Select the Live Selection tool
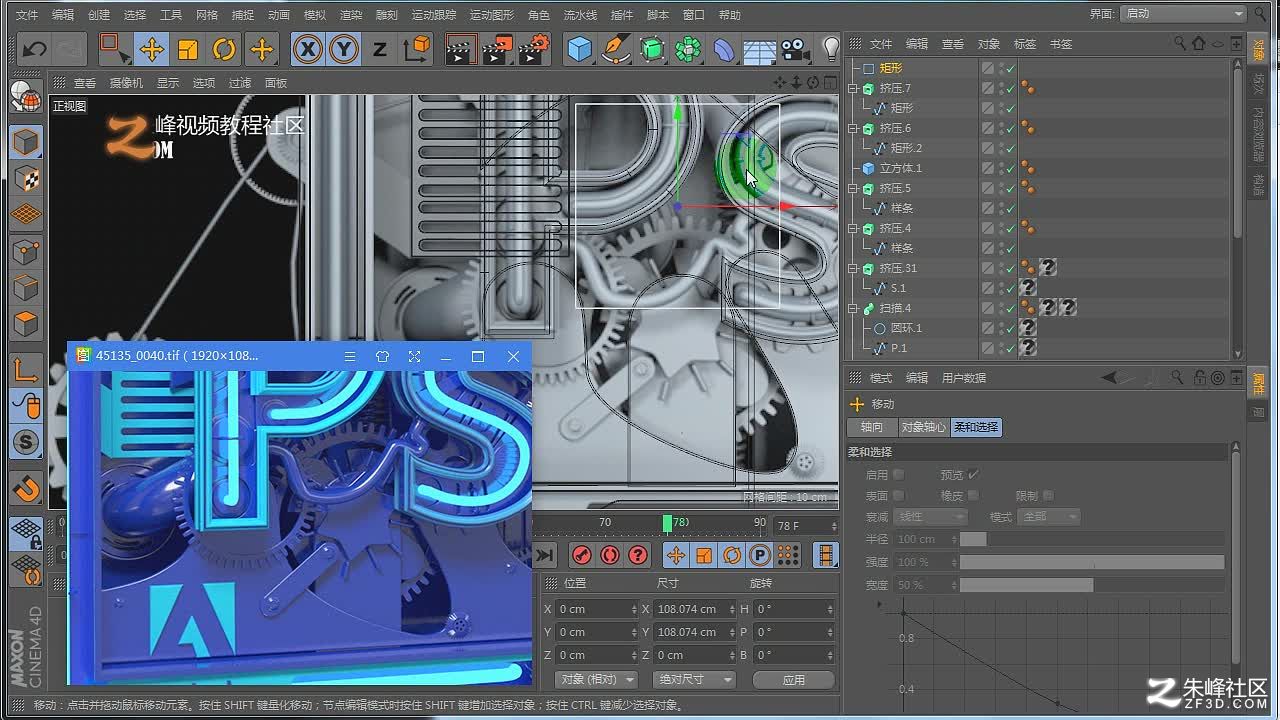This screenshot has height=720, width=1280. point(115,49)
